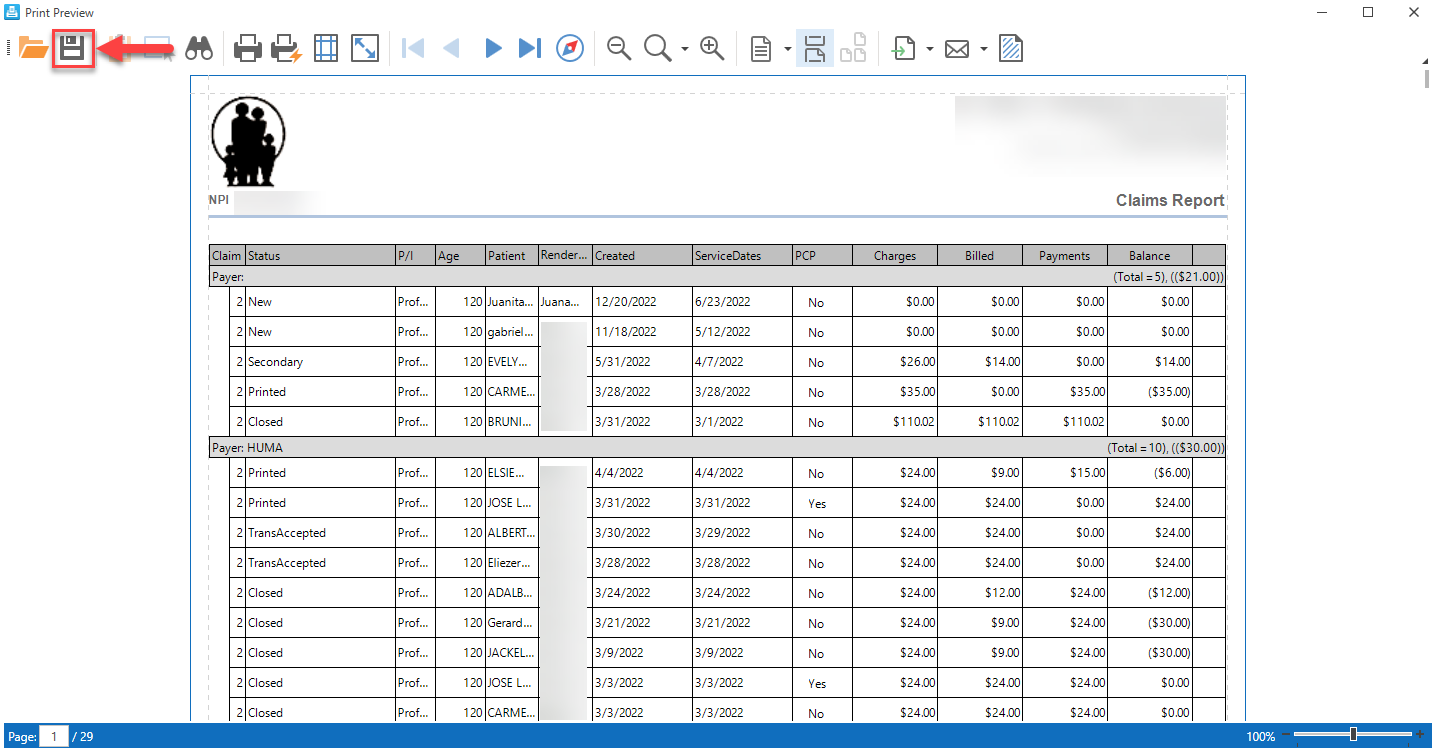Click the Page number input field
The width and height of the screenshot is (1436, 748).
coord(54,737)
